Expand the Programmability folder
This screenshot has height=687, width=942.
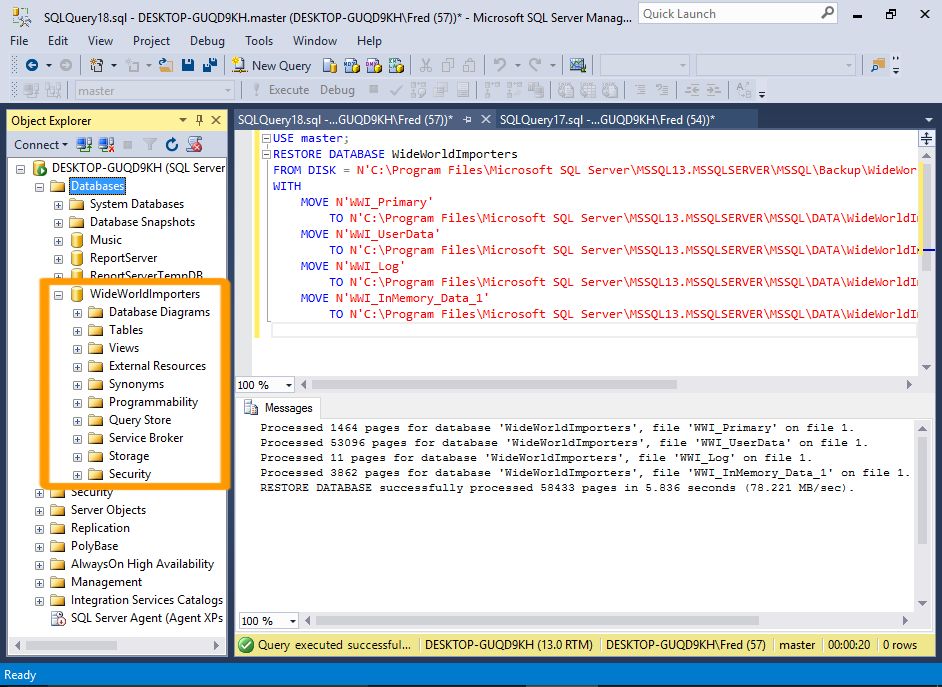click(77, 403)
